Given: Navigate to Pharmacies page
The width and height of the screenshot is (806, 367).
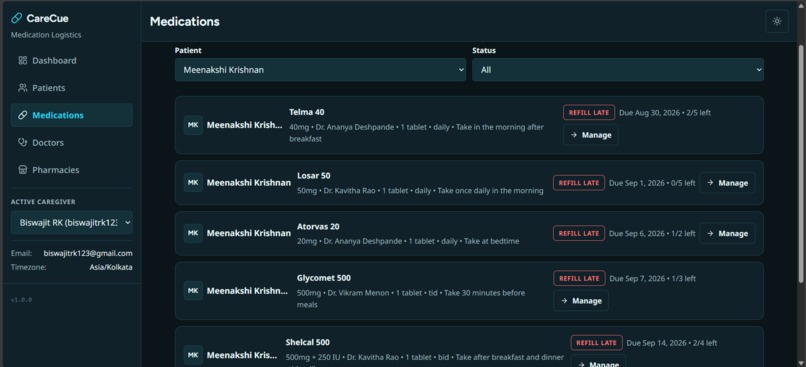Looking at the screenshot, I should coord(71,170).
